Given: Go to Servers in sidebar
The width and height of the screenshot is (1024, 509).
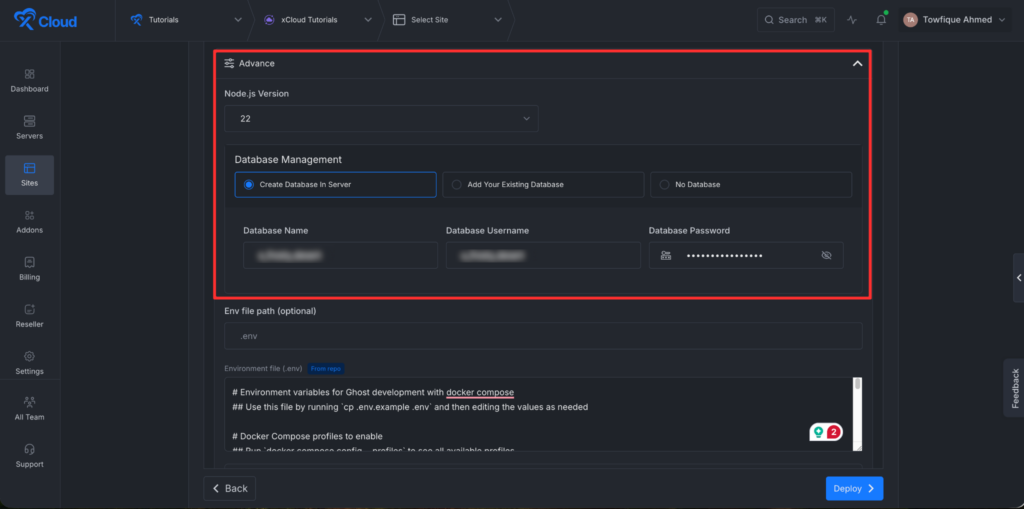Looking at the screenshot, I should [x=29, y=127].
